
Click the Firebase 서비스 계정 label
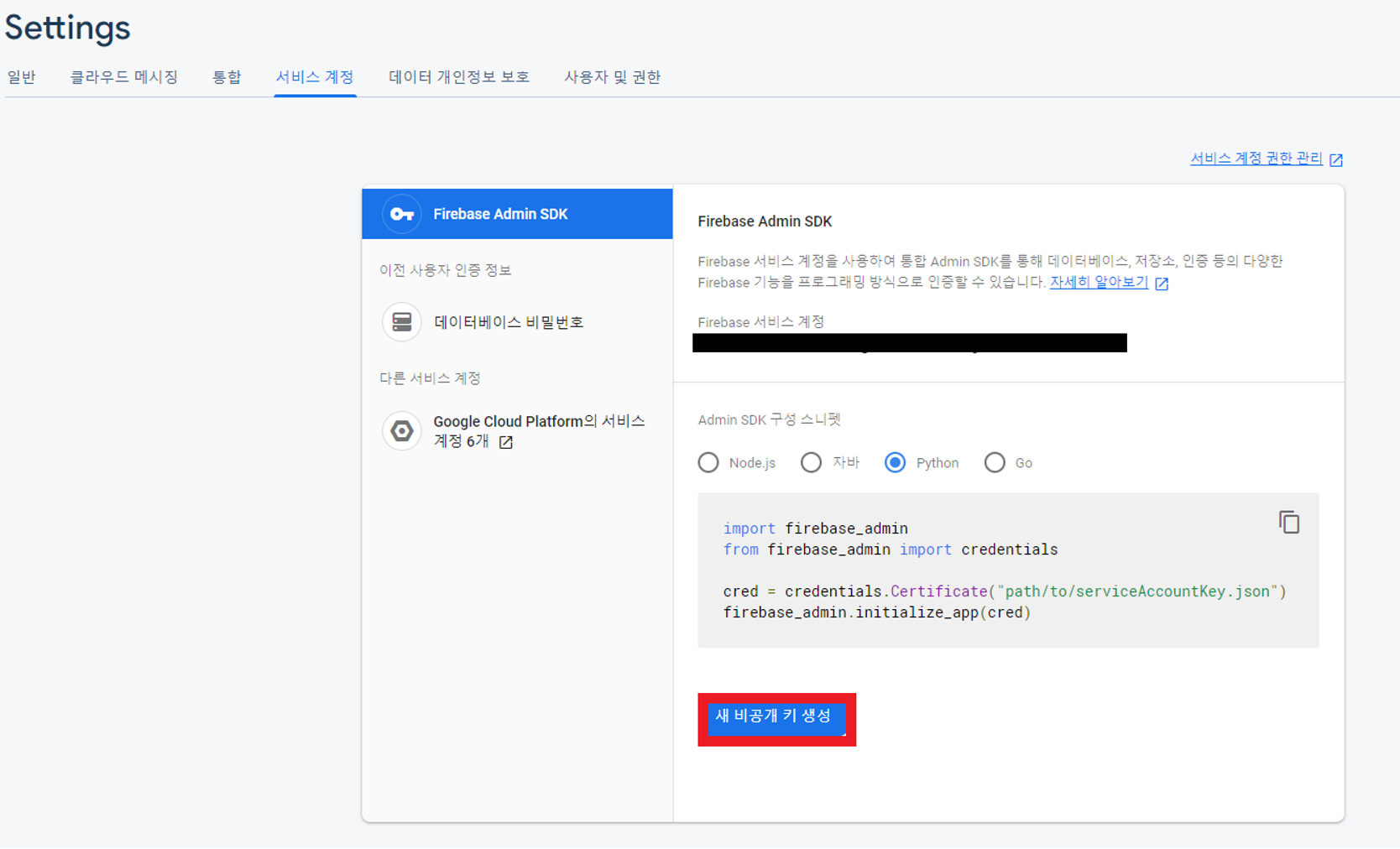tap(760, 322)
